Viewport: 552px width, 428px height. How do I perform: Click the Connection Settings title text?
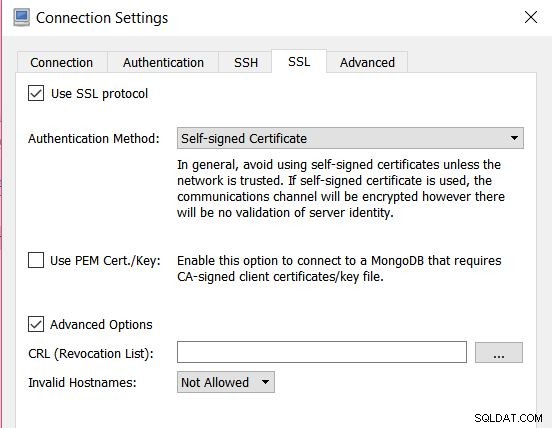102,18
